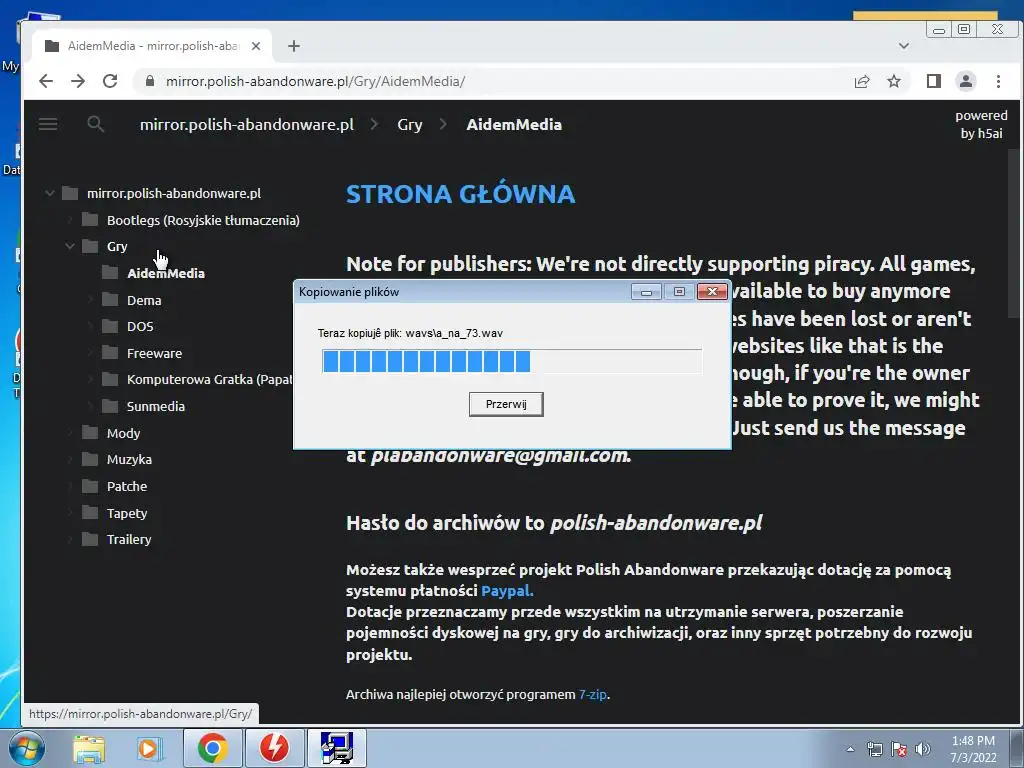Screen dimensions: 1024x768
Task: Open Sunmedia folder in tree
Action: tap(155, 406)
